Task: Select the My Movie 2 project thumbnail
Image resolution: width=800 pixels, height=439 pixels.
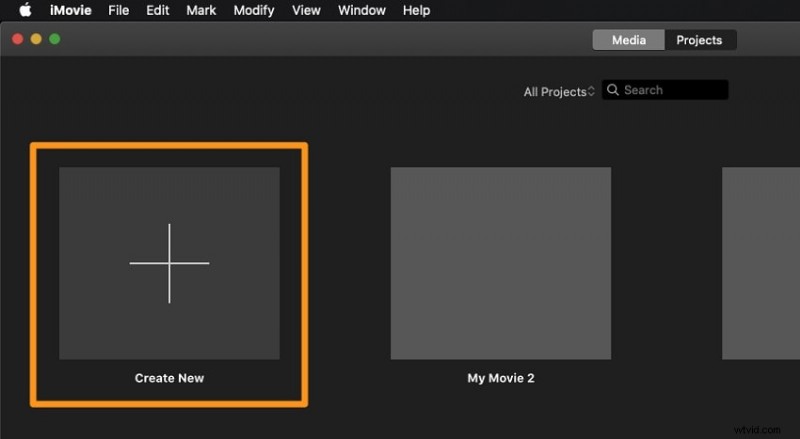Action: [x=500, y=263]
